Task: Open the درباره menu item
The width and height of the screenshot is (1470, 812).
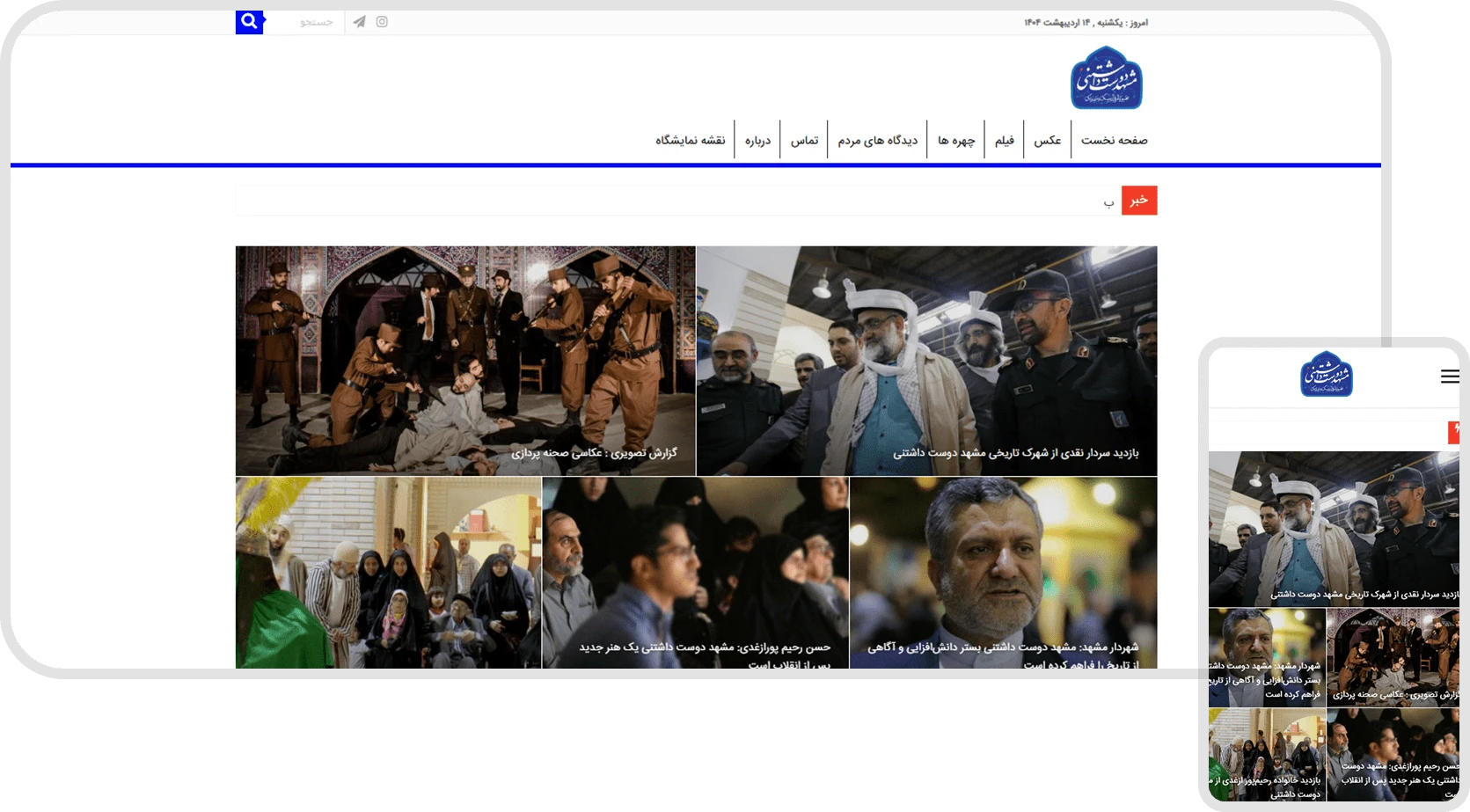Action: 757,140
